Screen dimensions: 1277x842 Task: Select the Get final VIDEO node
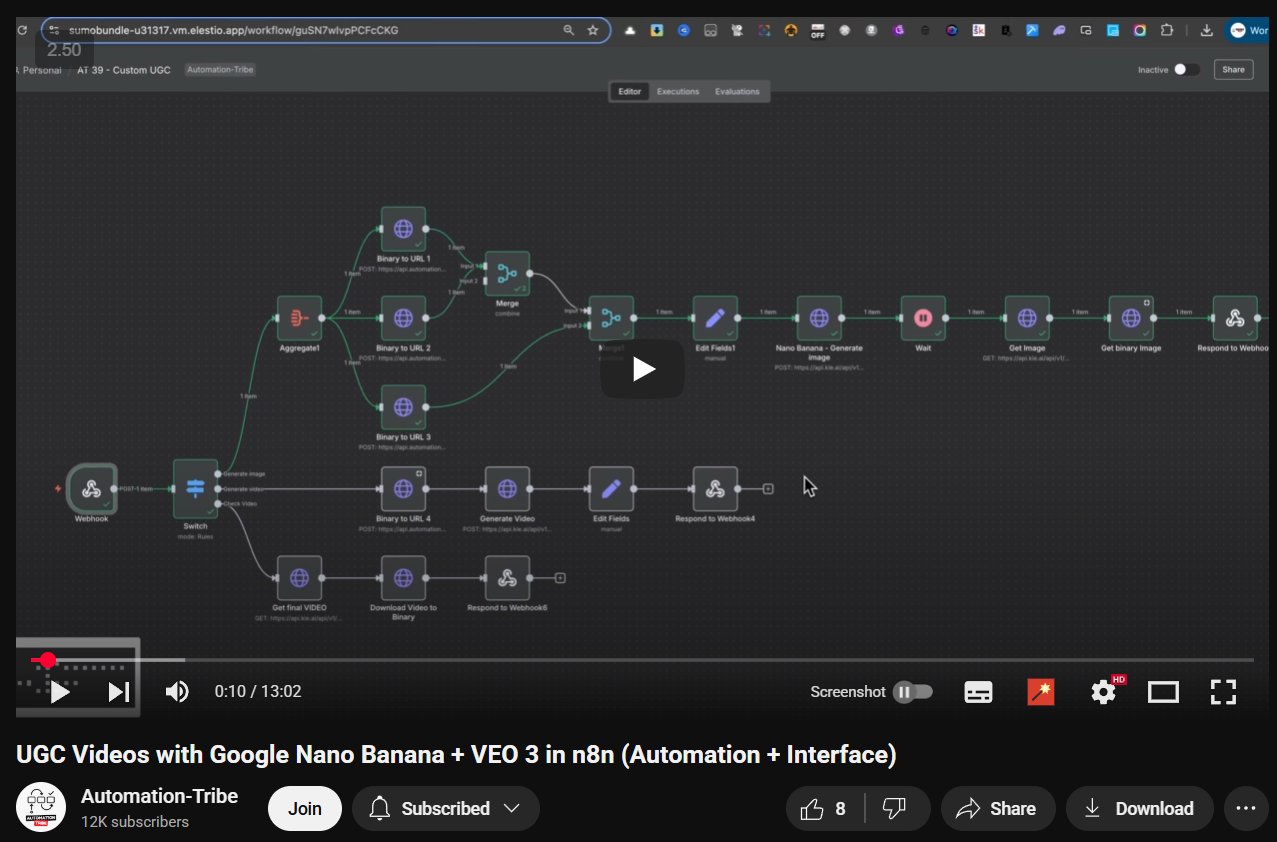tap(299, 578)
